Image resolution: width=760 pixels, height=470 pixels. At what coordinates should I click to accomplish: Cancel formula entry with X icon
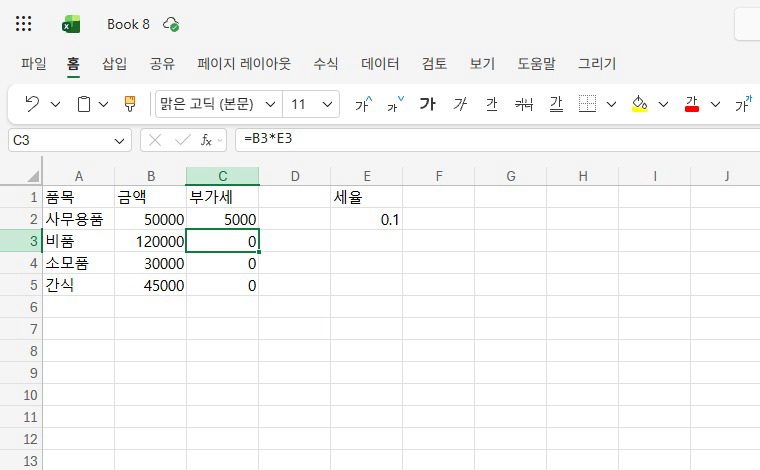click(155, 141)
